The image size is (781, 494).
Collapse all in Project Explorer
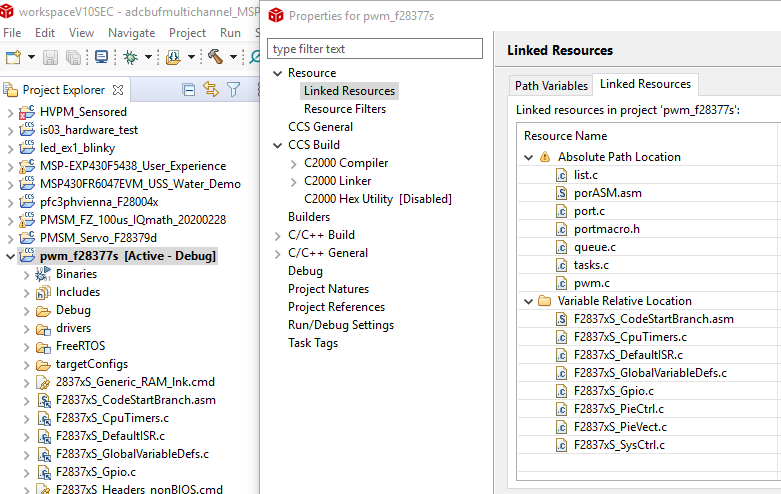coord(188,90)
